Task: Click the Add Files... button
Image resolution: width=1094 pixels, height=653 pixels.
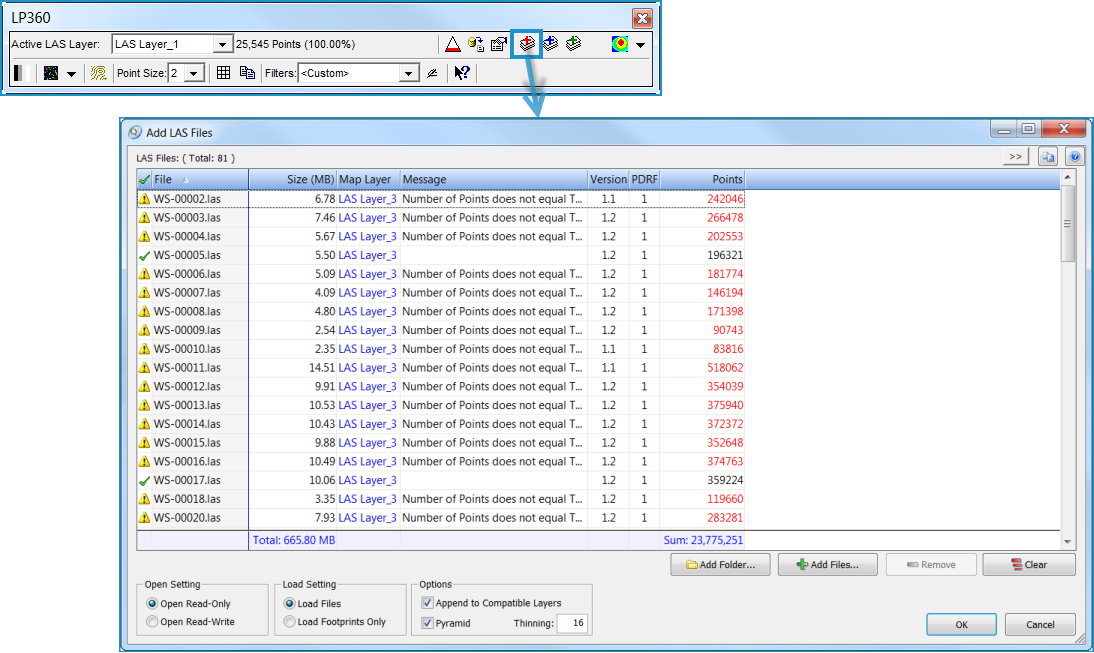Action: click(x=827, y=564)
